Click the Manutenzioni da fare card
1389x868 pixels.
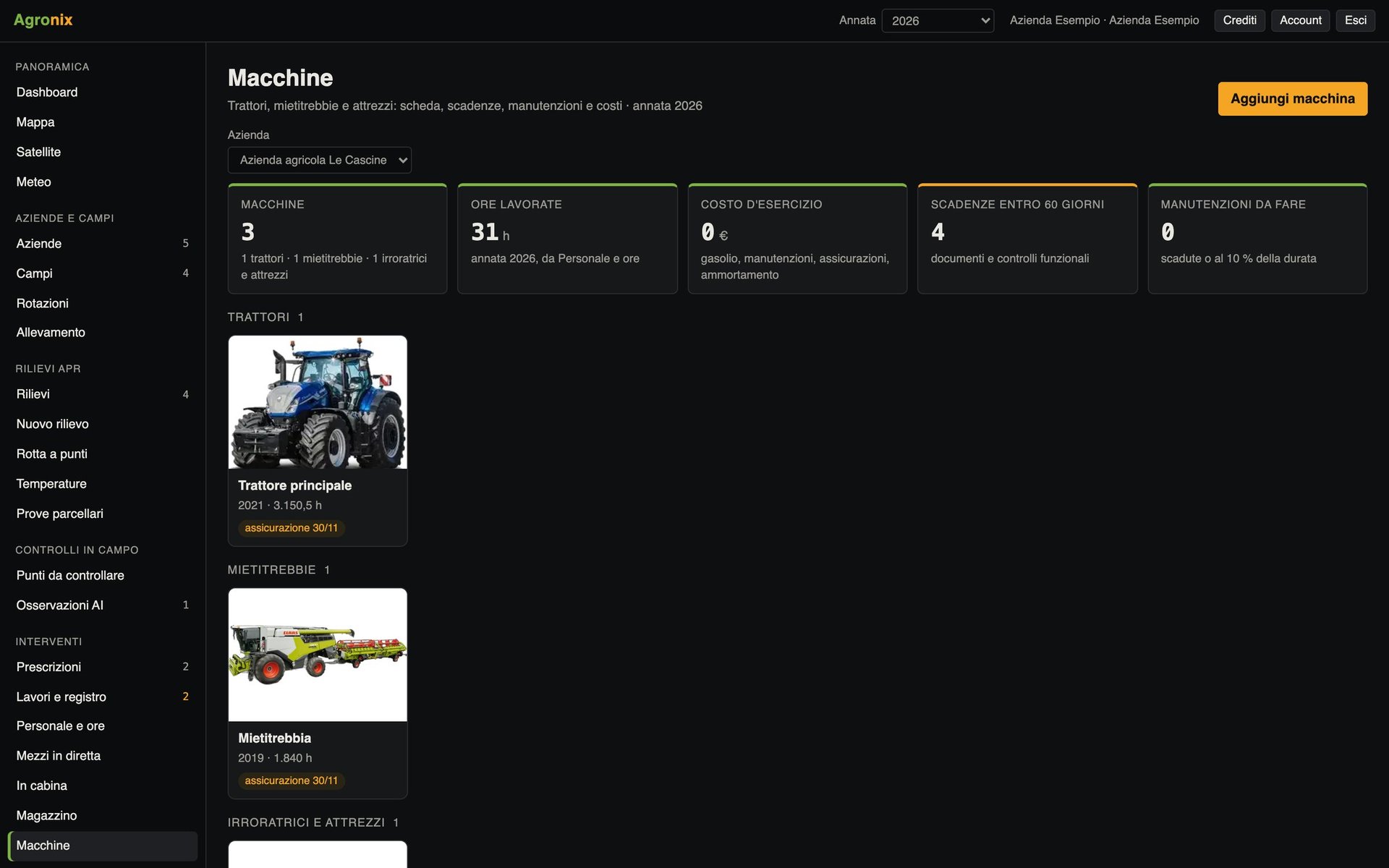[1257, 239]
